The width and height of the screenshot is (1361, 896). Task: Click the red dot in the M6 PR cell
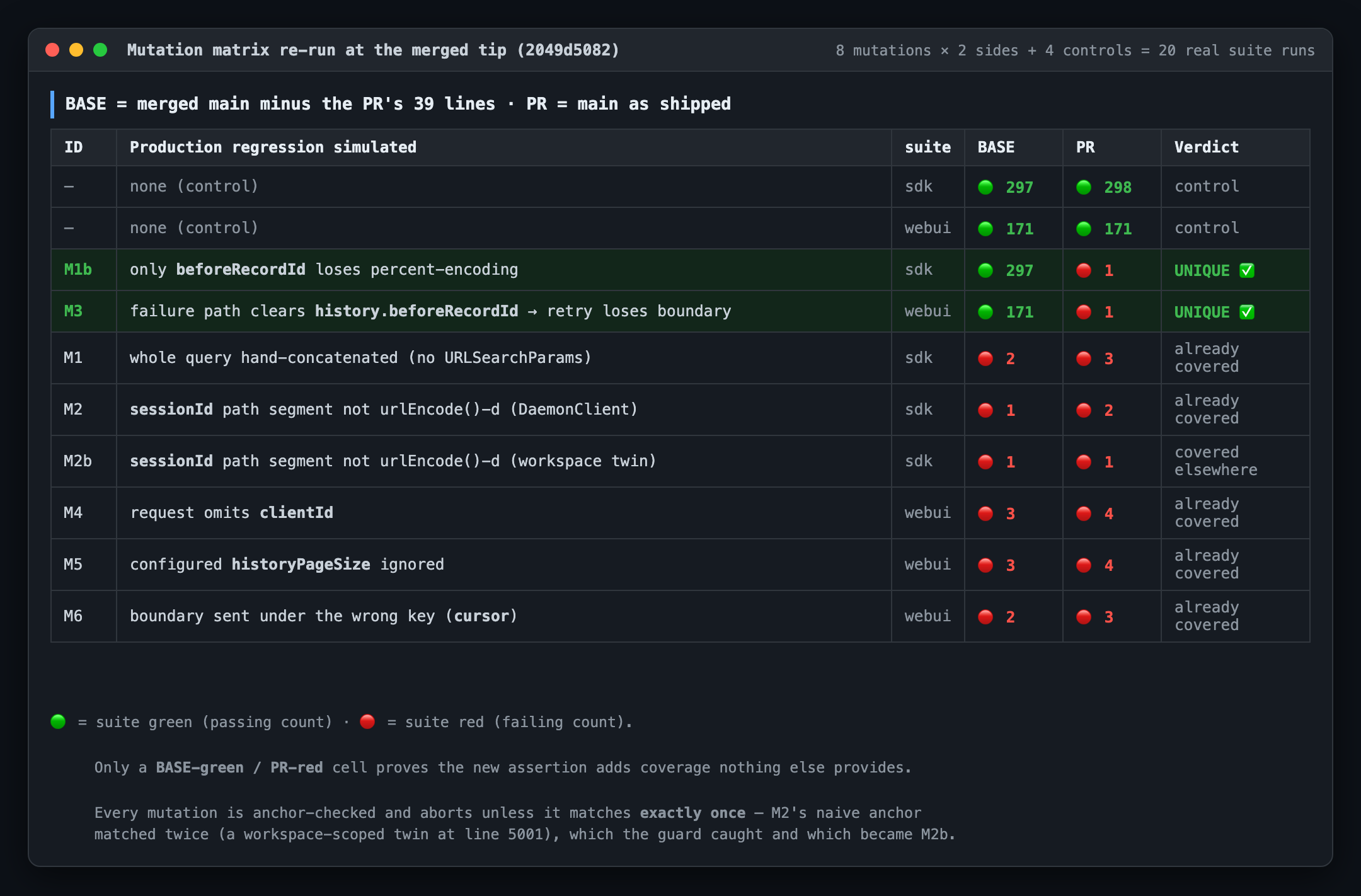(x=1084, y=617)
